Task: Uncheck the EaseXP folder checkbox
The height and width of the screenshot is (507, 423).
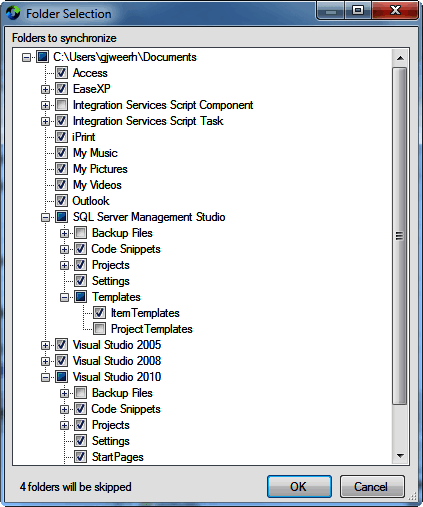Action: click(x=61, y=89)
